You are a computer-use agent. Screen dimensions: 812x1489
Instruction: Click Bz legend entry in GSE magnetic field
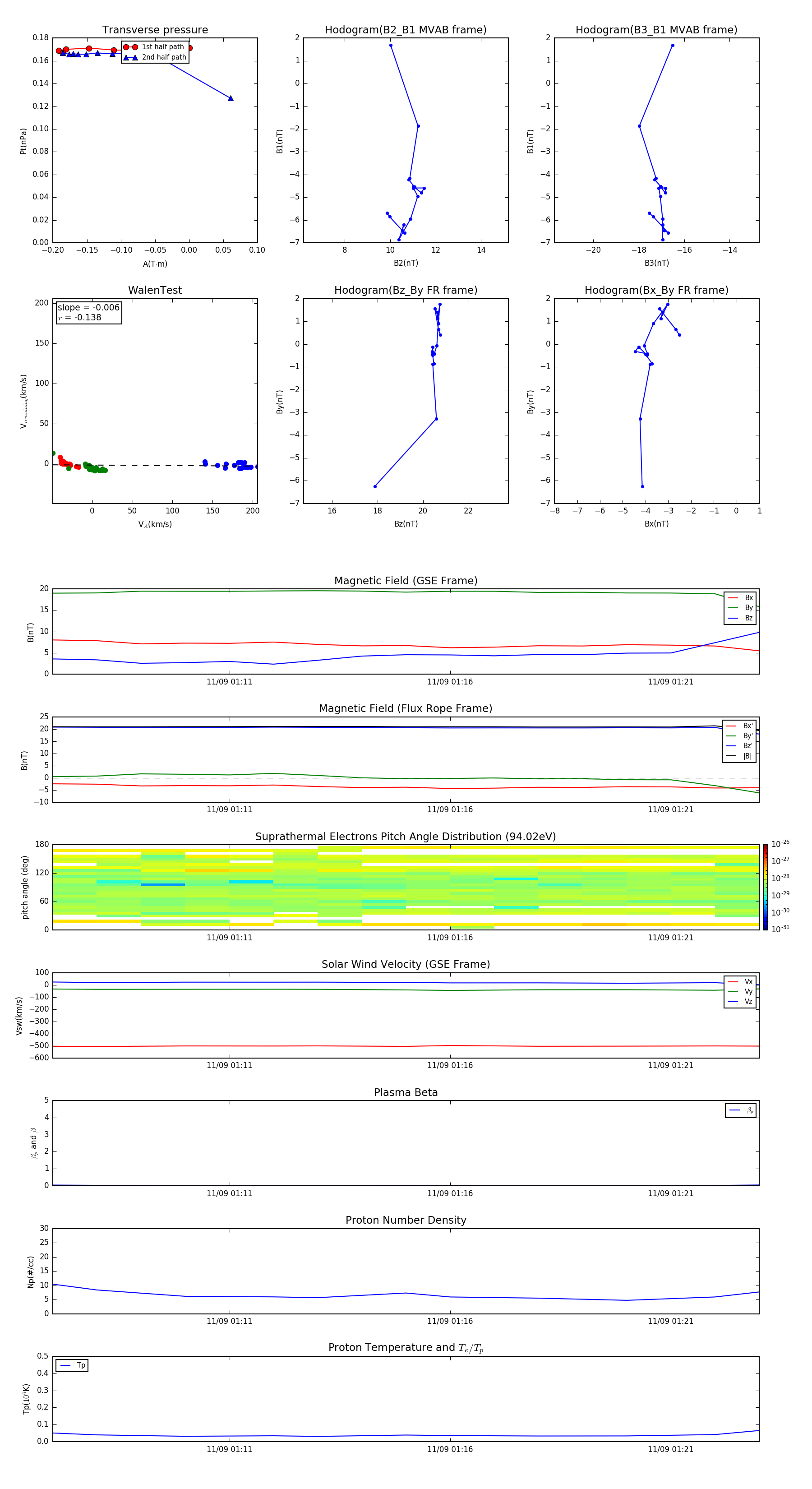click(x=740, y=618)
